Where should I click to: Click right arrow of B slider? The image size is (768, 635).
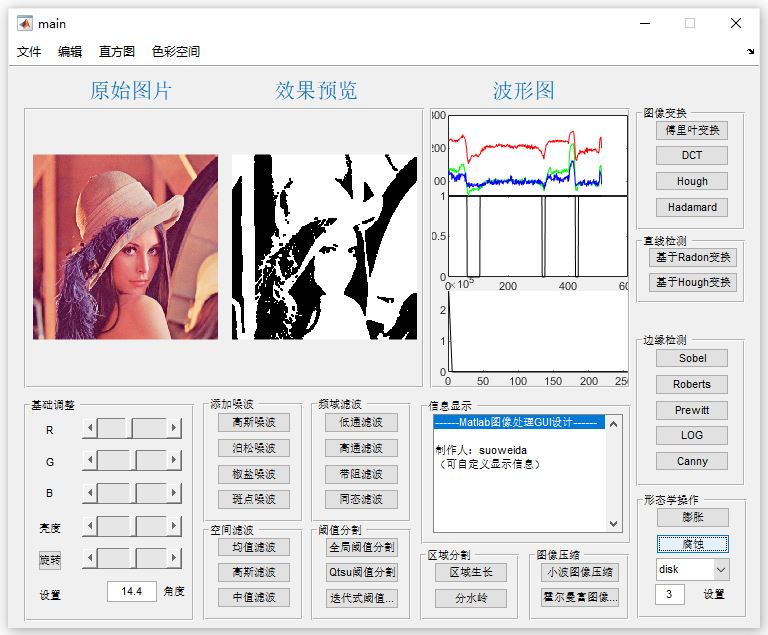click(x=174, y=493)
